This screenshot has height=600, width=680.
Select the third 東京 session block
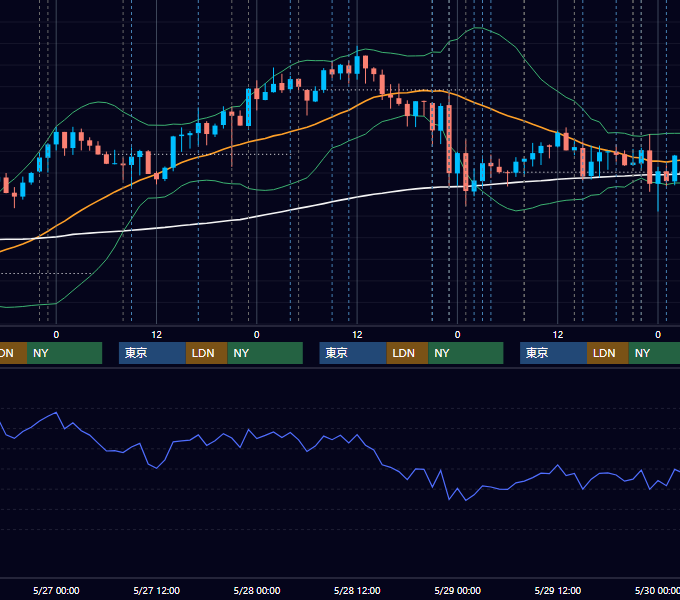[554, 353]
